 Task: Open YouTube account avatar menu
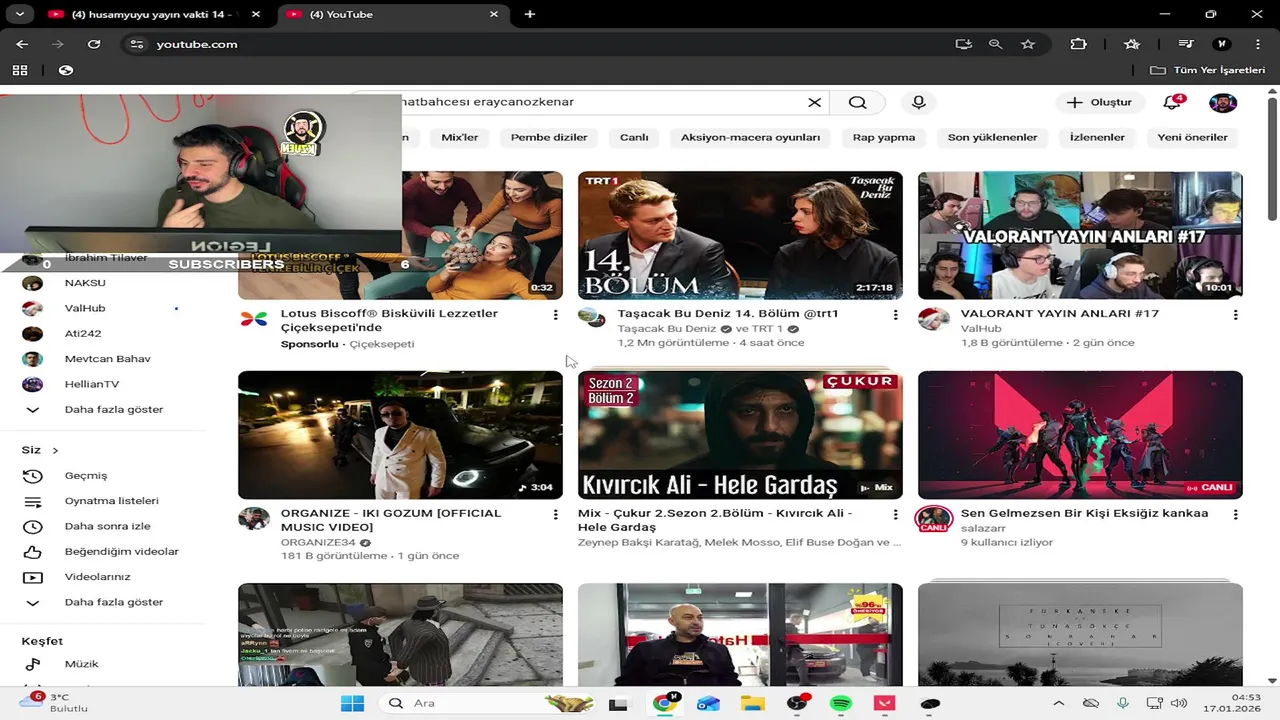[x=1223, y=102]
